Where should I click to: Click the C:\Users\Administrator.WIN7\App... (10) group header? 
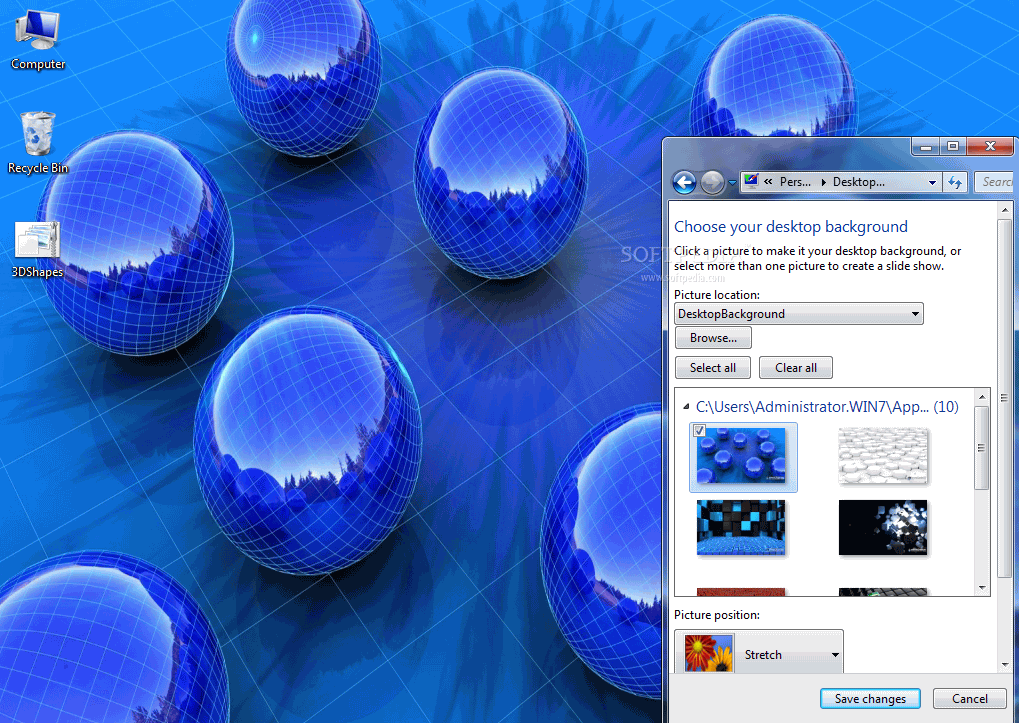pos(827,407)
